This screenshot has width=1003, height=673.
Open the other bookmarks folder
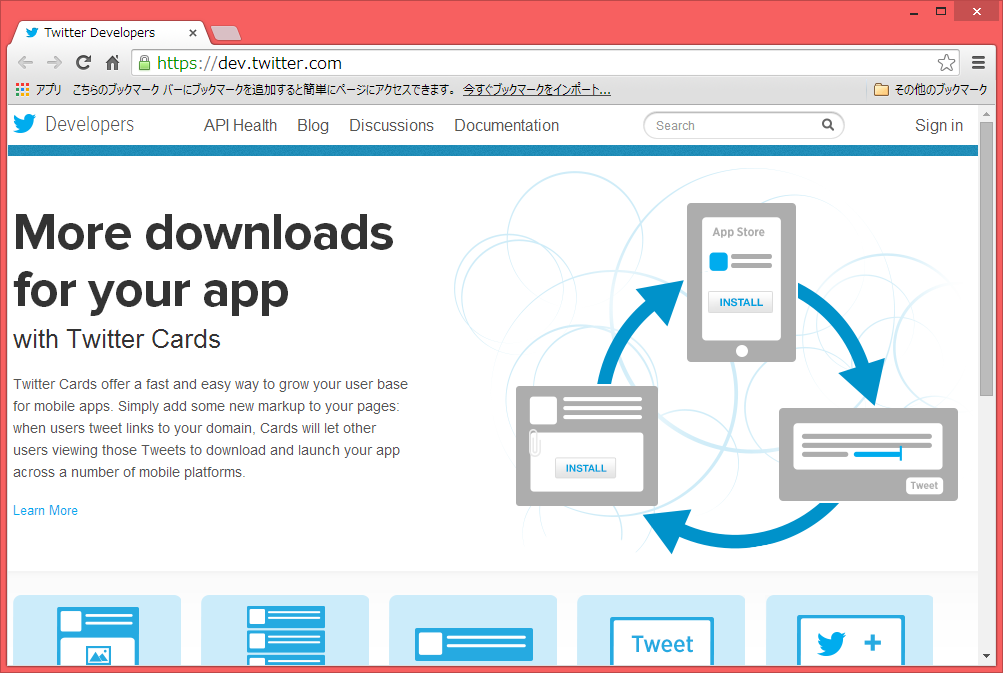pyautogui.click(x=931, y=90)
